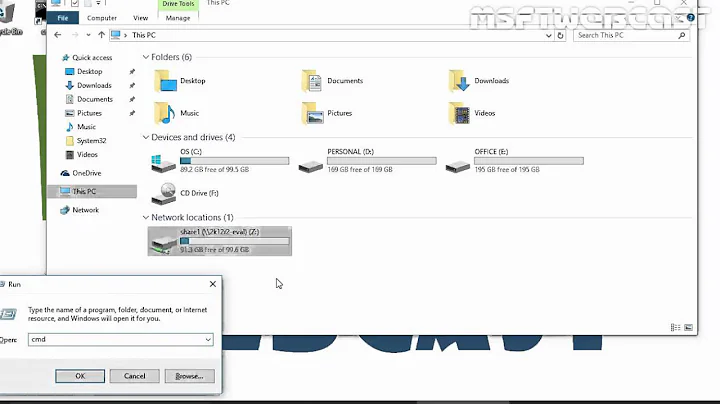Unpin Documents from Quick access
Viewport: 720px width, 404px height.
pyautogui.click(x=132, y=99)
